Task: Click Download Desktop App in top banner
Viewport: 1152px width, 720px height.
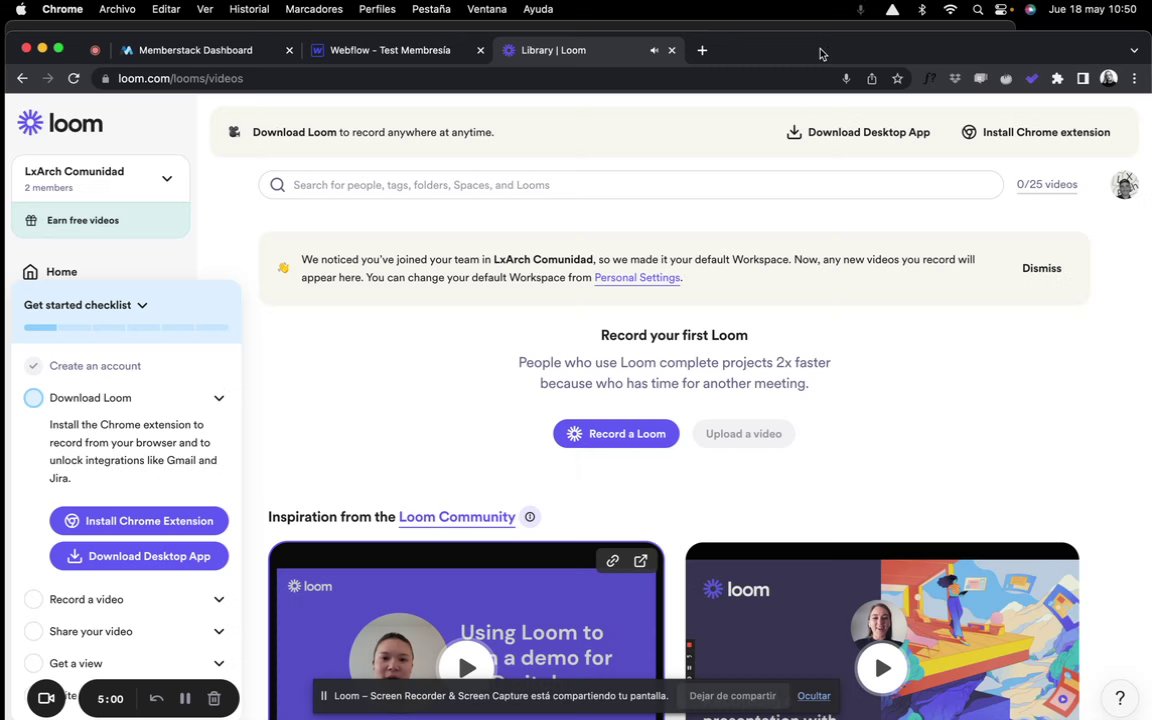Action: click(x=858, y=132)
